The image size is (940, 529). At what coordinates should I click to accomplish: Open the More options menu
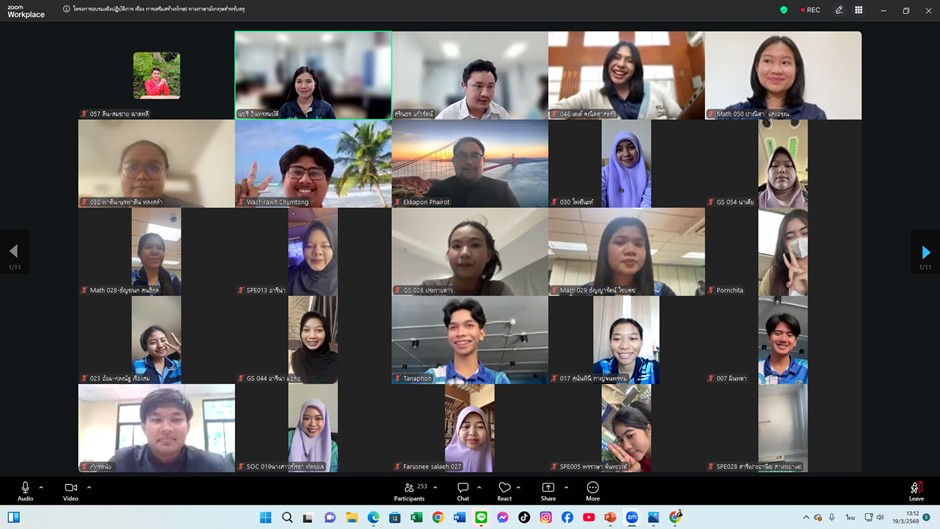click(x=593, y=489)
